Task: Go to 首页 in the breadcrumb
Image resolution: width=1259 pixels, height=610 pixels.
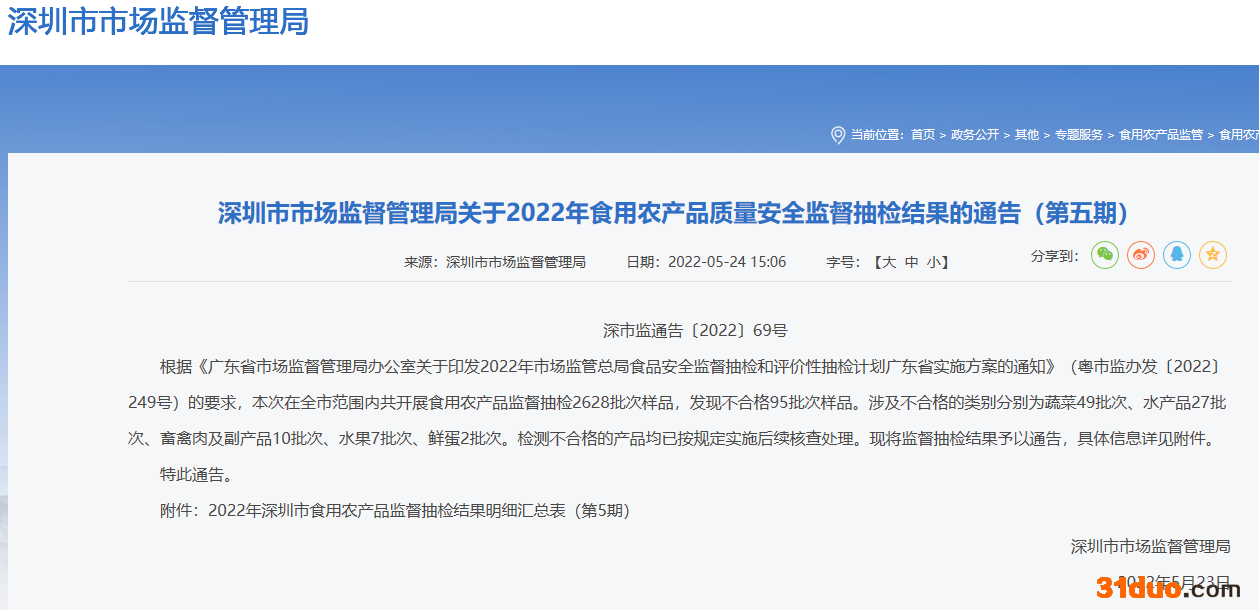Action: (923, 135)
